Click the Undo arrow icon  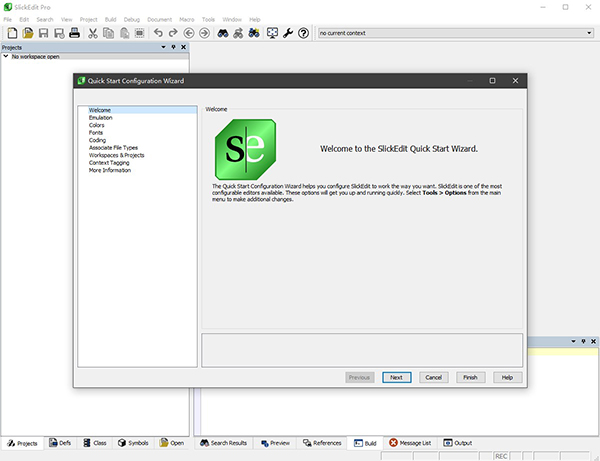coord(158,33)
